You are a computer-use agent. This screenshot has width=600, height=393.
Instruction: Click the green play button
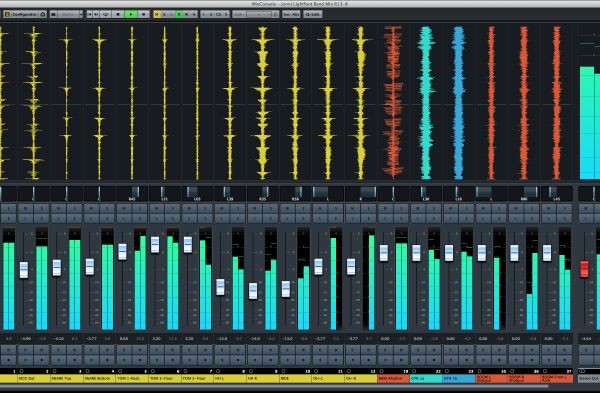(x=131, y=14)
